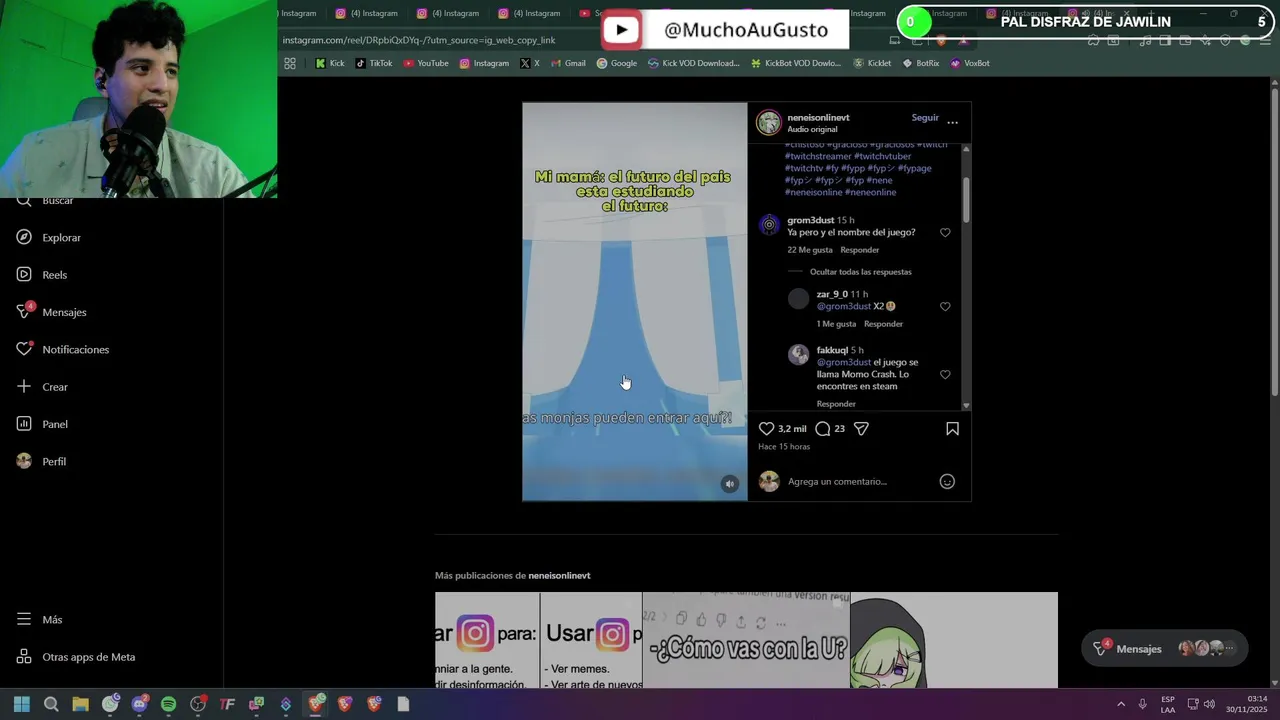Screen dimensions: 1280x720
Task: Open Otras apps de Meta
Action: coord(75,657)
